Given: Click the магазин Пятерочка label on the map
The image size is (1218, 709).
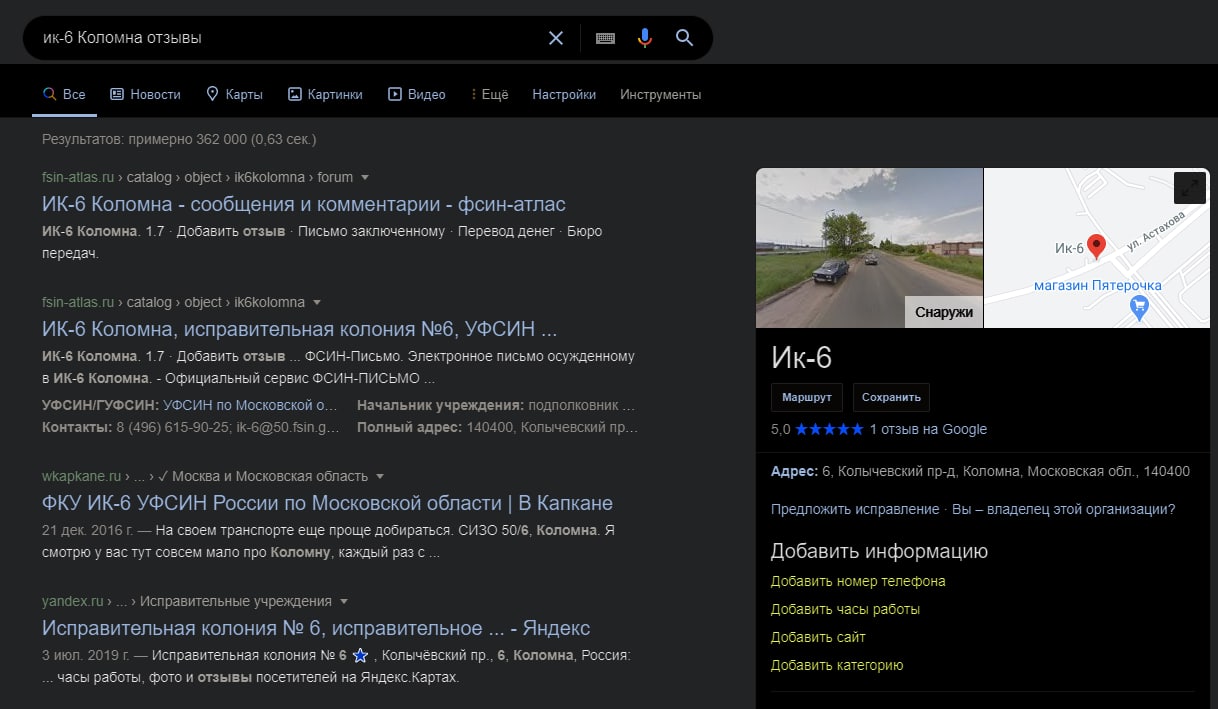Looking at the screenshot, I should [1098, 285].
